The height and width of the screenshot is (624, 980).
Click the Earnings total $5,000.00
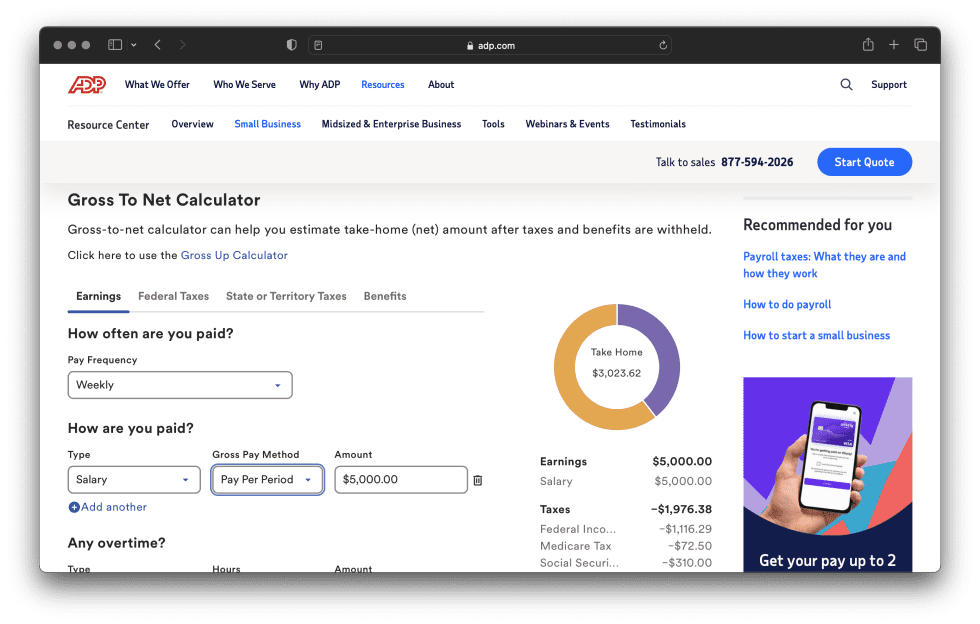click(682, 461)
